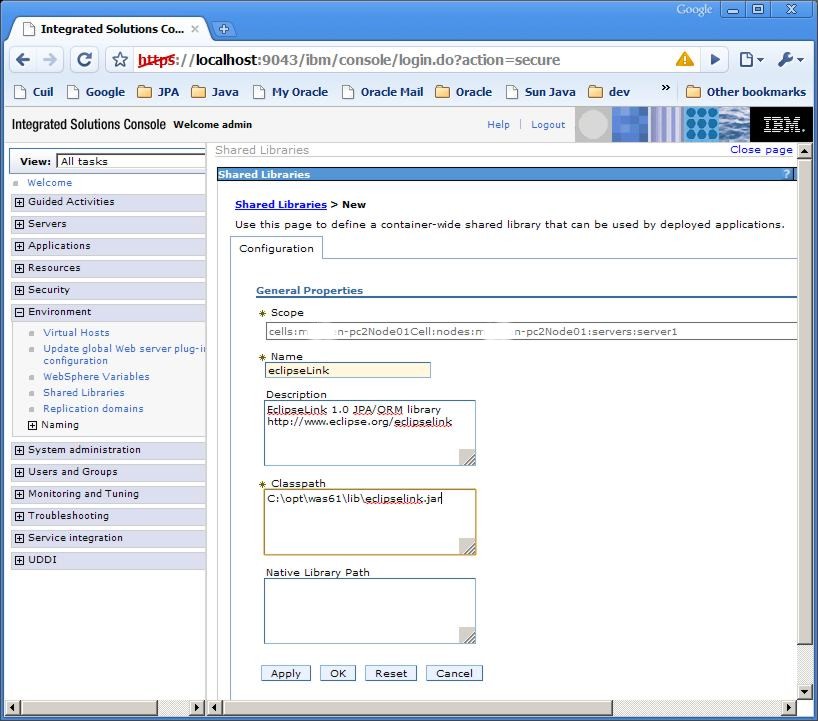Viewport: 818px width, 721px height.
Task: Open Replication domains
Action: point(93,408)
